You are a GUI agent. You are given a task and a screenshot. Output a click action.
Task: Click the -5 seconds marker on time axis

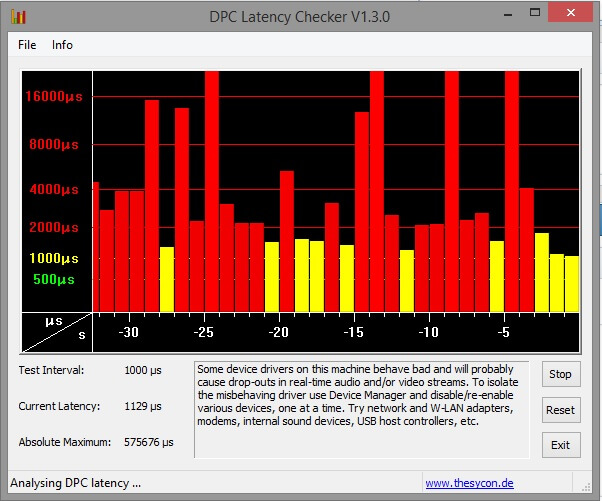pyautogui.click(x=503, y=332)
